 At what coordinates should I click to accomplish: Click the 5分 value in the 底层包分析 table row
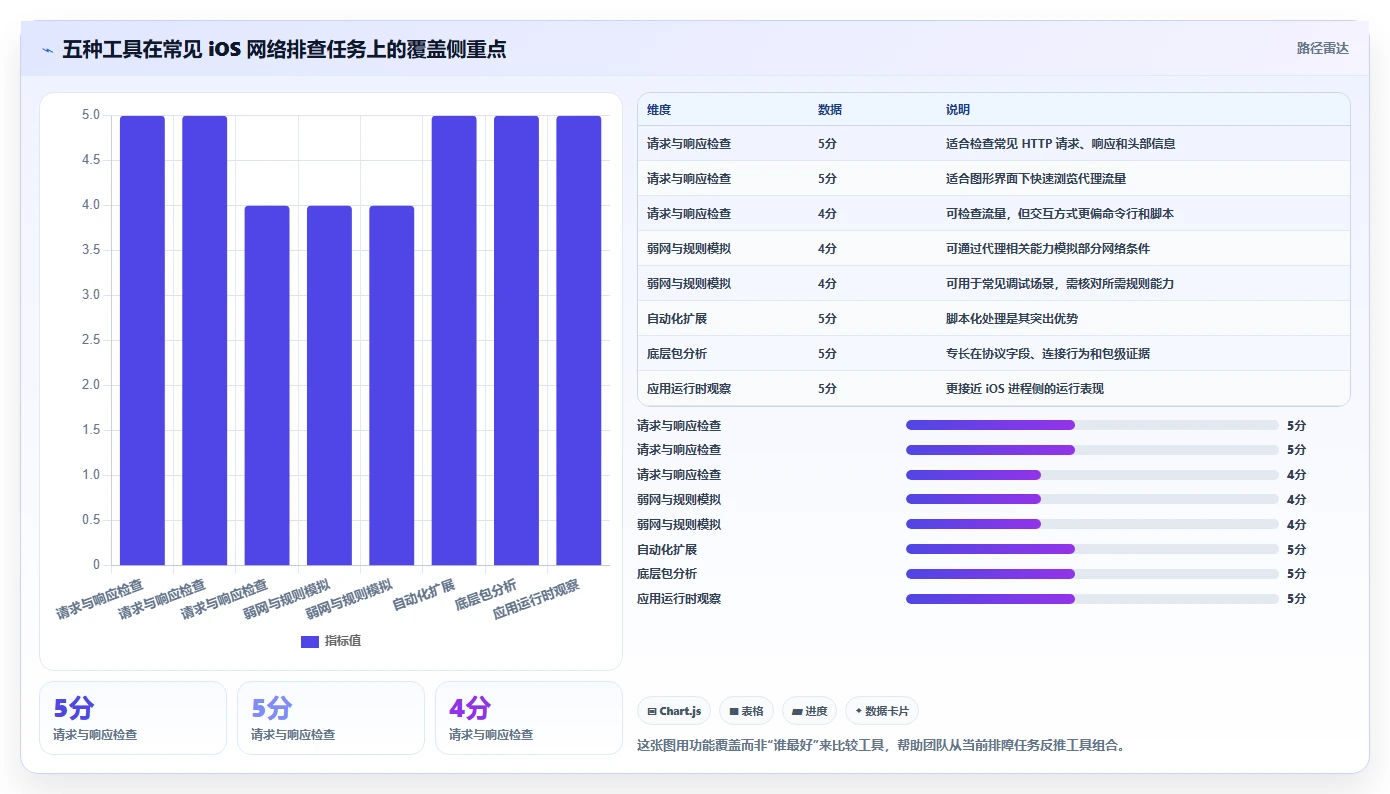827,354
